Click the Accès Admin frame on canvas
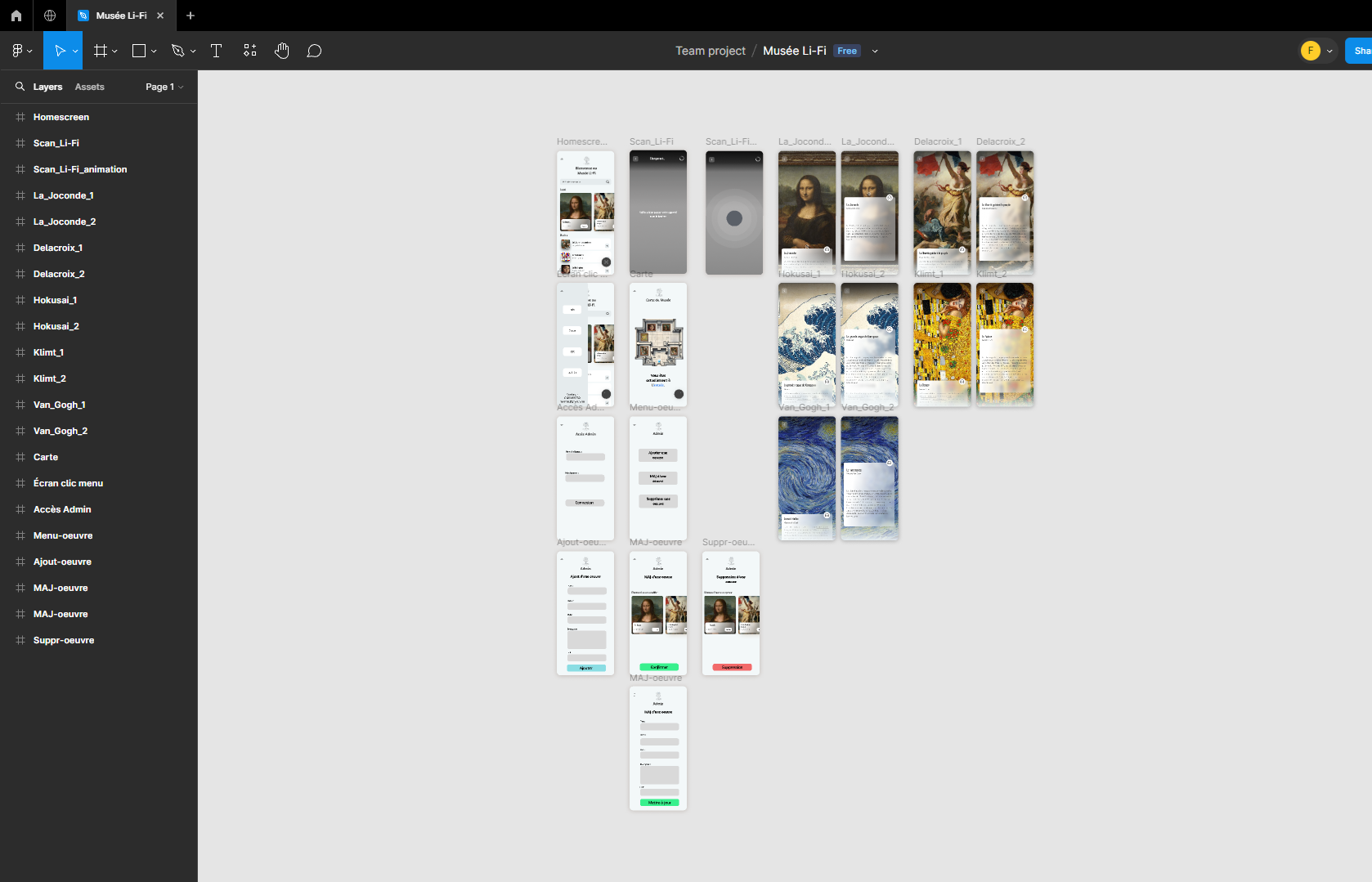This screenshot has width=1372, height=882. pos(585,478)
